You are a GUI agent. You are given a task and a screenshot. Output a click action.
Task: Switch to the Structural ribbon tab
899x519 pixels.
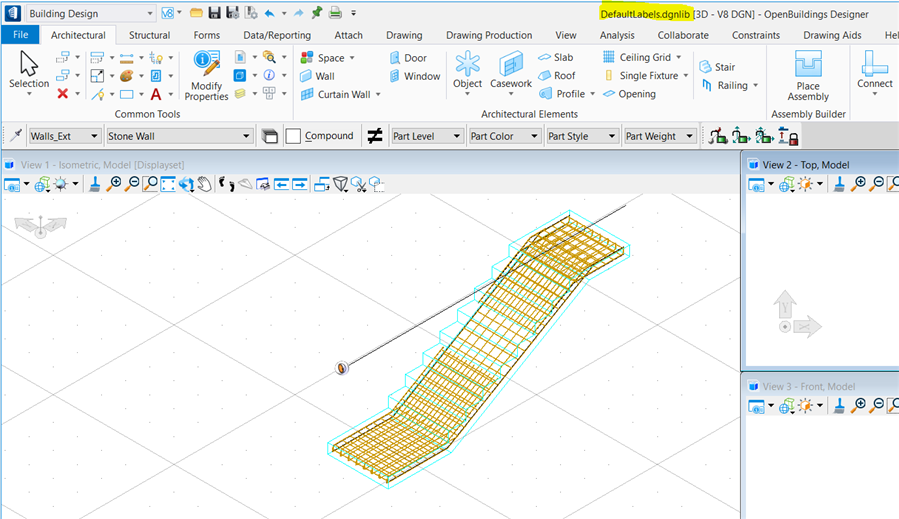click(x=149, y=35)
